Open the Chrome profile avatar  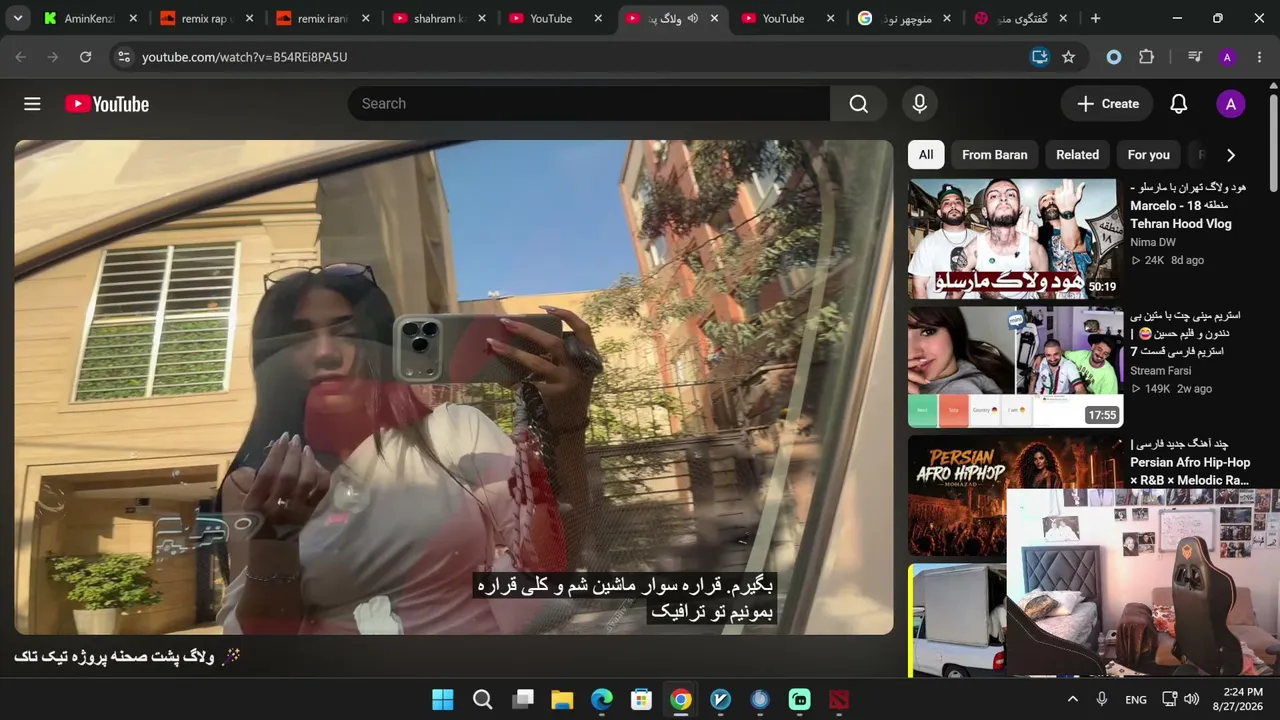pos(1227,57)
